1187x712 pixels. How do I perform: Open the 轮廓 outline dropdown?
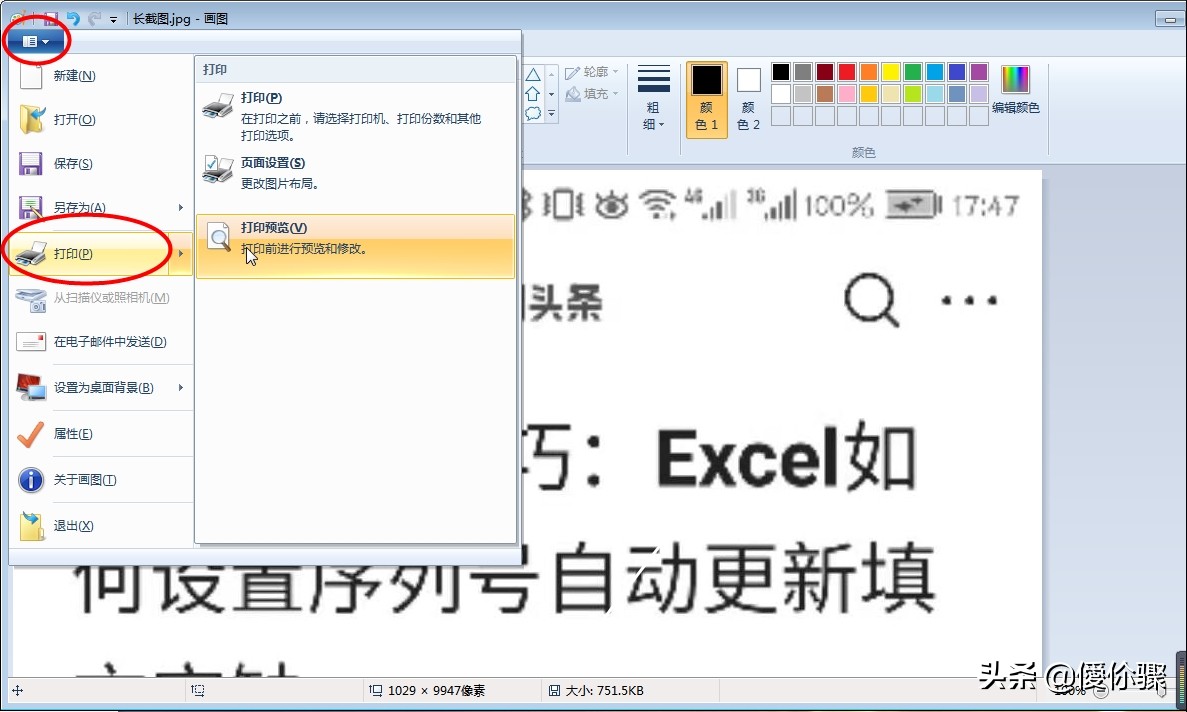click(592, 72)
